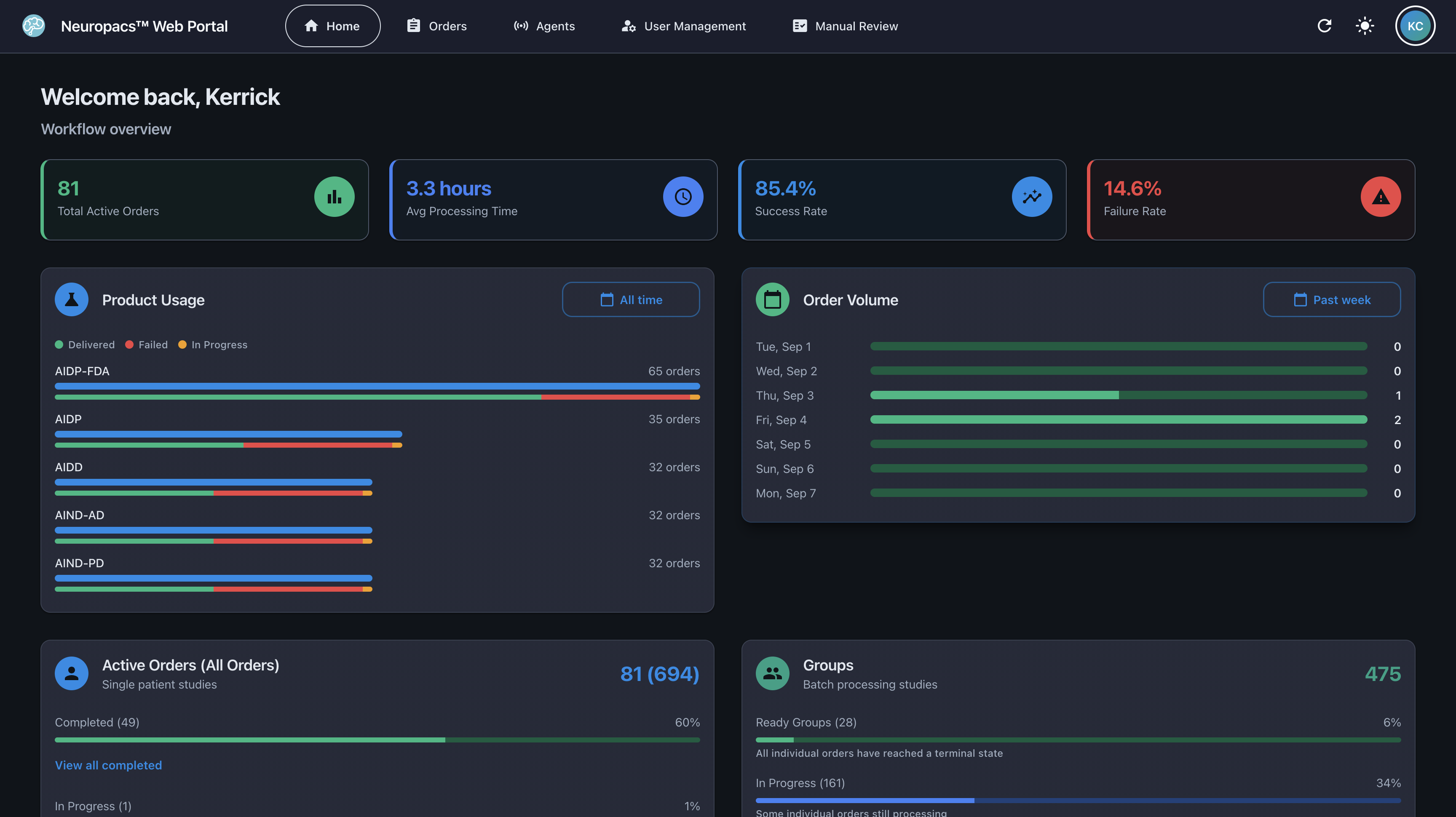Click the 14.6% failure rate value

click(1132, 188)
